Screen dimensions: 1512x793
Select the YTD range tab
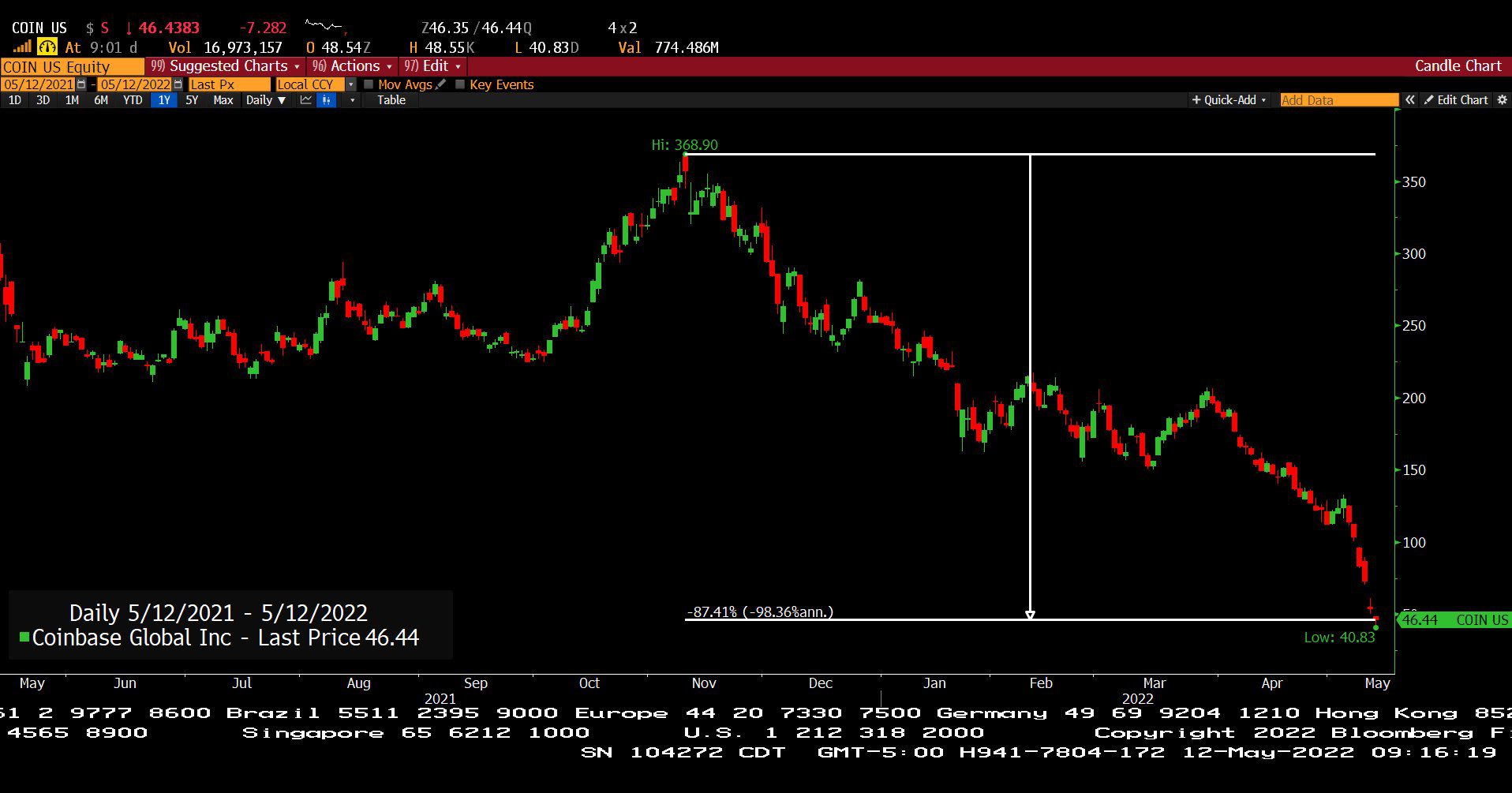pyautogui.click(x=133, y=100)
